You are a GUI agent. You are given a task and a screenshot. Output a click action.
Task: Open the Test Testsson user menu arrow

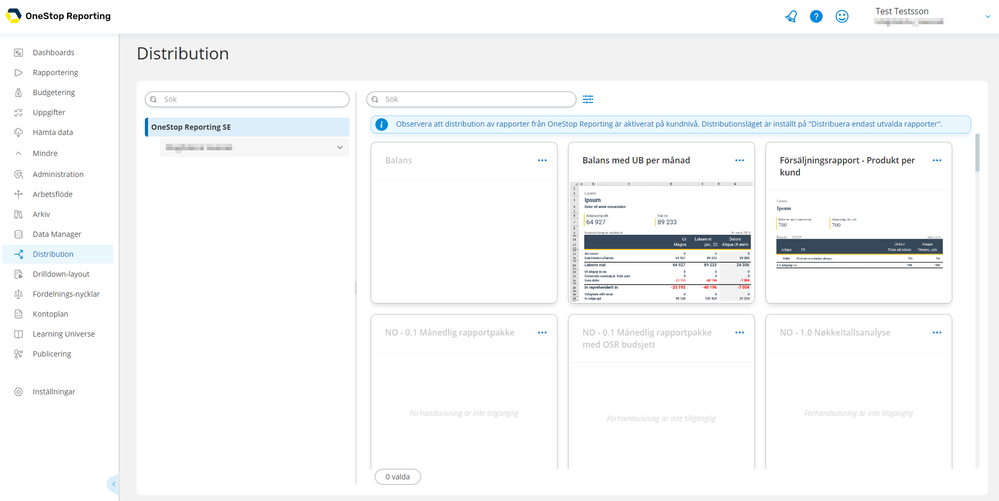(x=988, y=17)
